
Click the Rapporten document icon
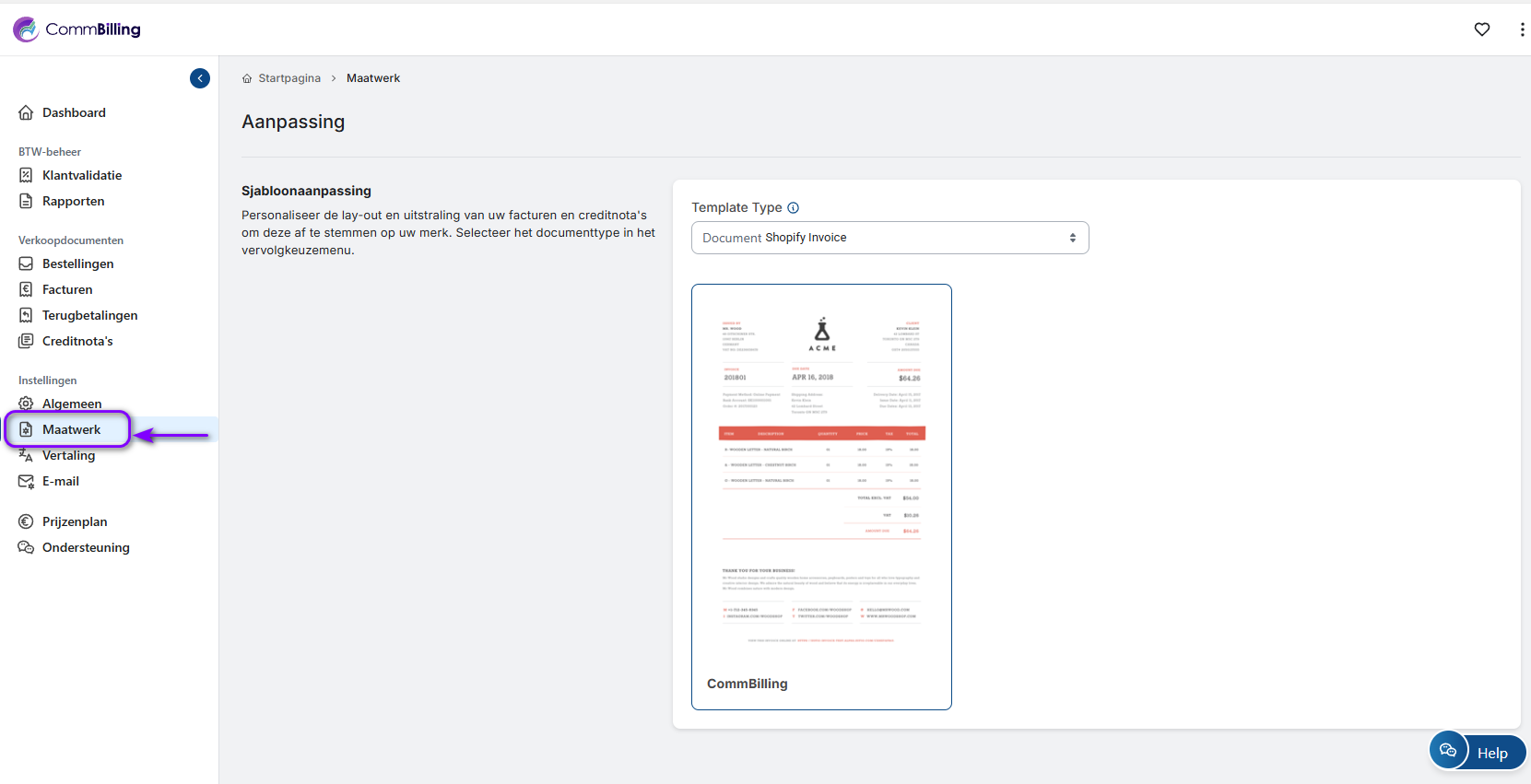coord(26,201)
